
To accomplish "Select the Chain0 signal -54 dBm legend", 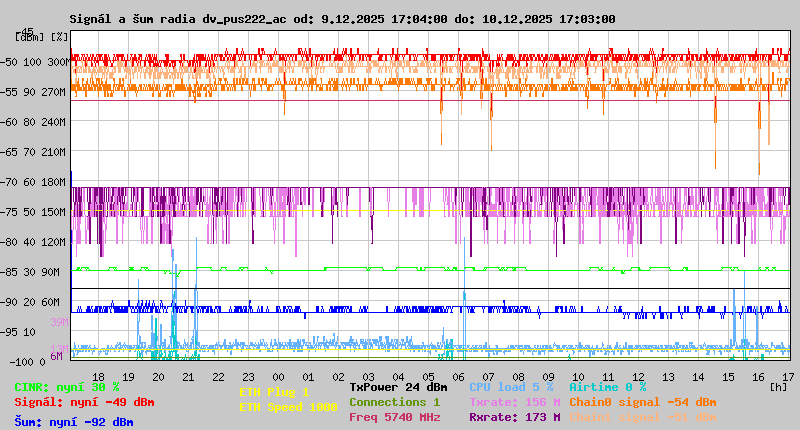I will coord(643,402).
